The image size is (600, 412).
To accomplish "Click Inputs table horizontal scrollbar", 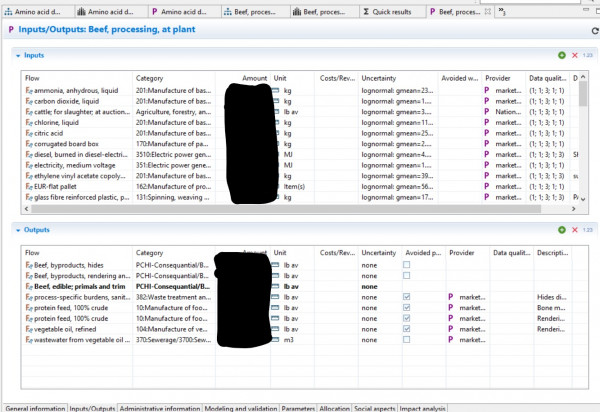I will (286, 209).
